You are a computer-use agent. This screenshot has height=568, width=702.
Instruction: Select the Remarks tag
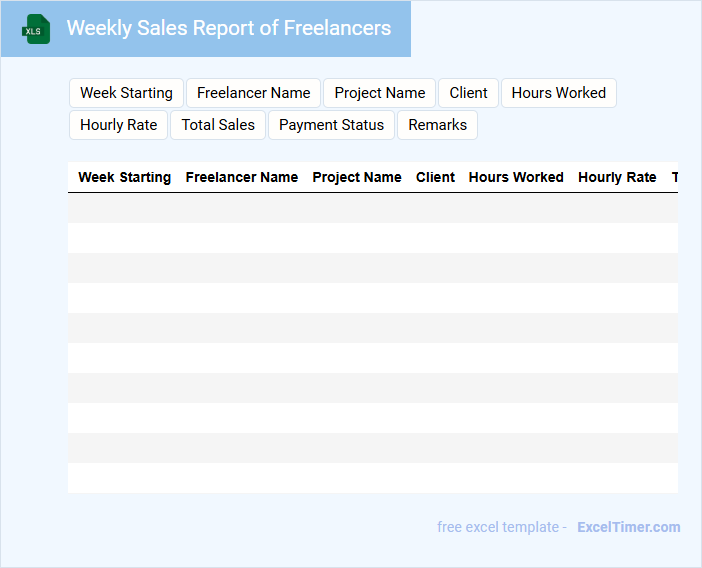[x=437, y=125]
